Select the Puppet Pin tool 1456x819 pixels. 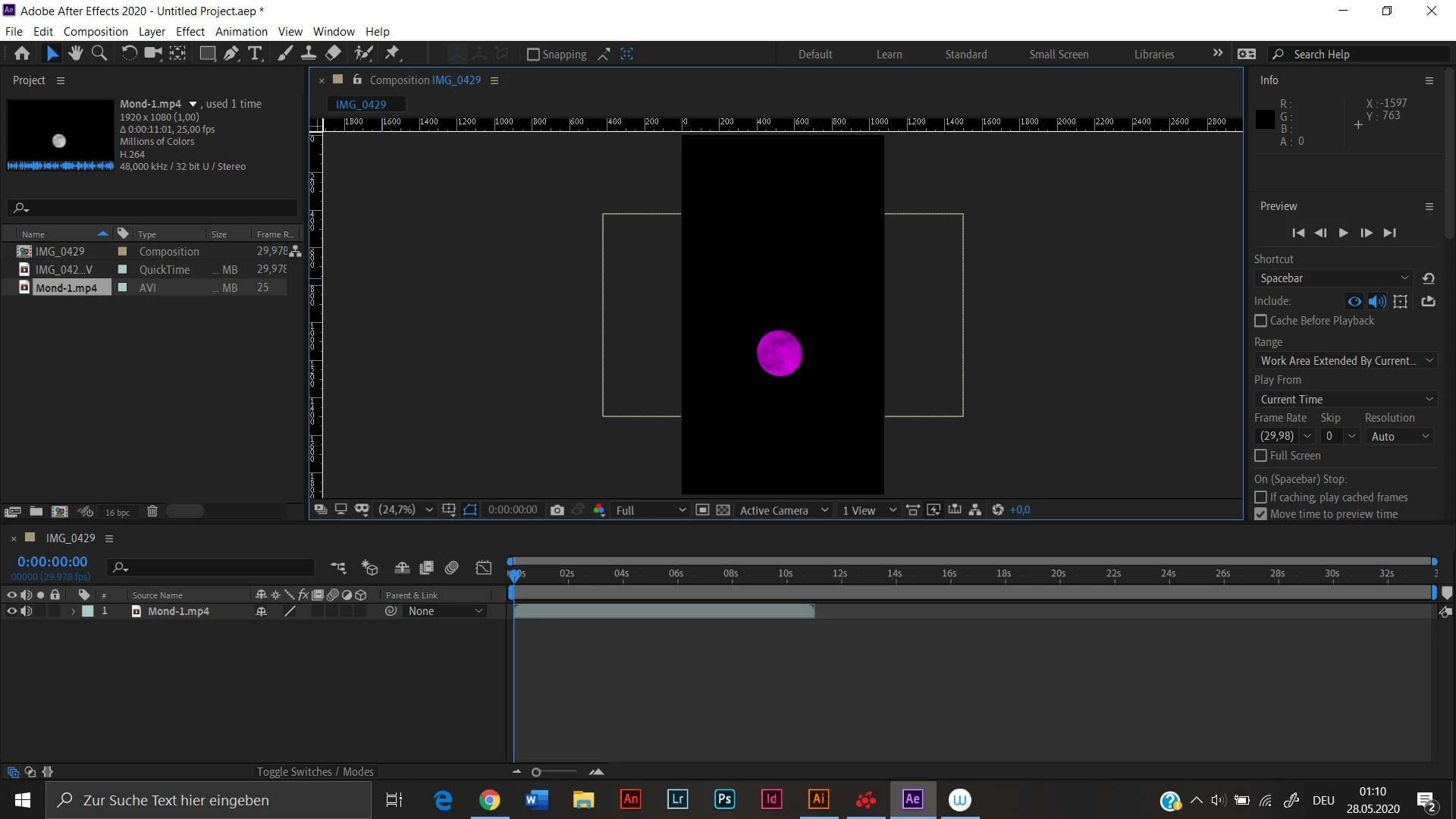[x=392, y=53]
